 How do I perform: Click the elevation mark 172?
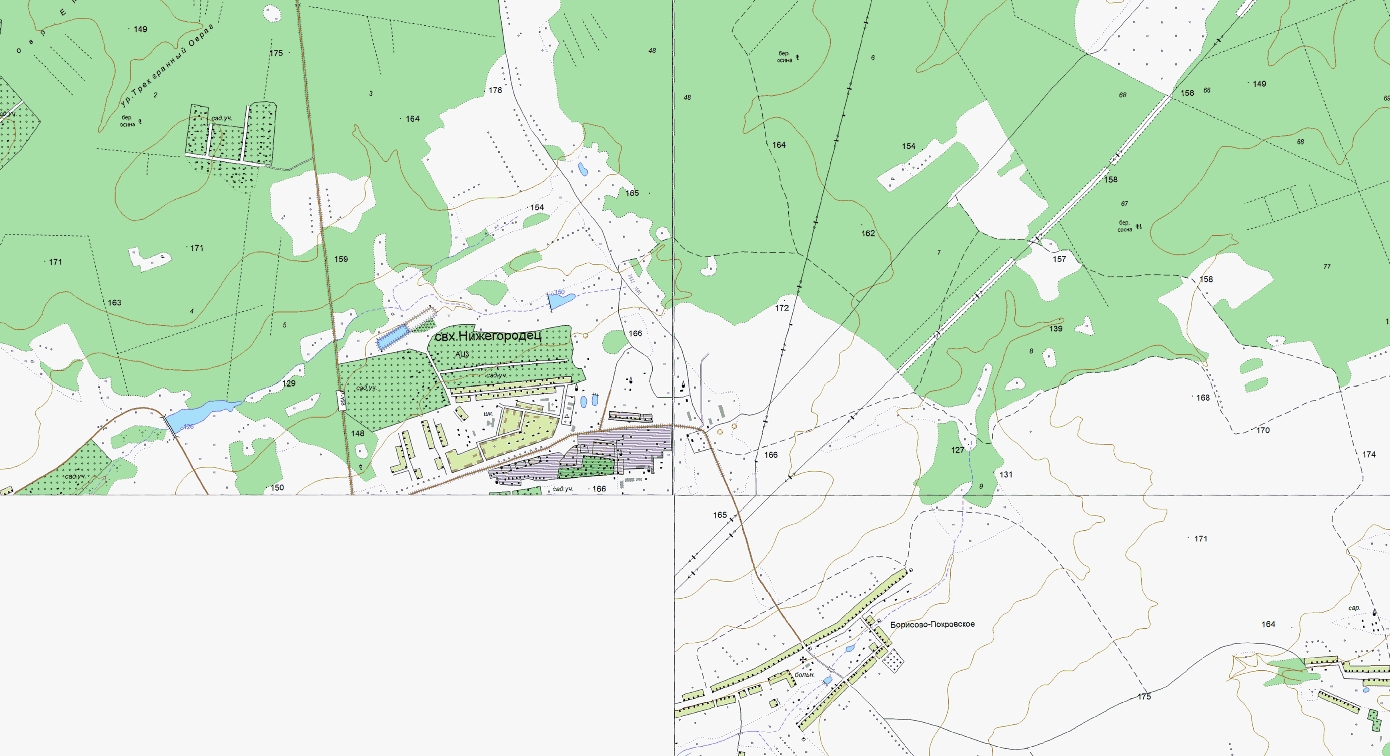[782, 308]
